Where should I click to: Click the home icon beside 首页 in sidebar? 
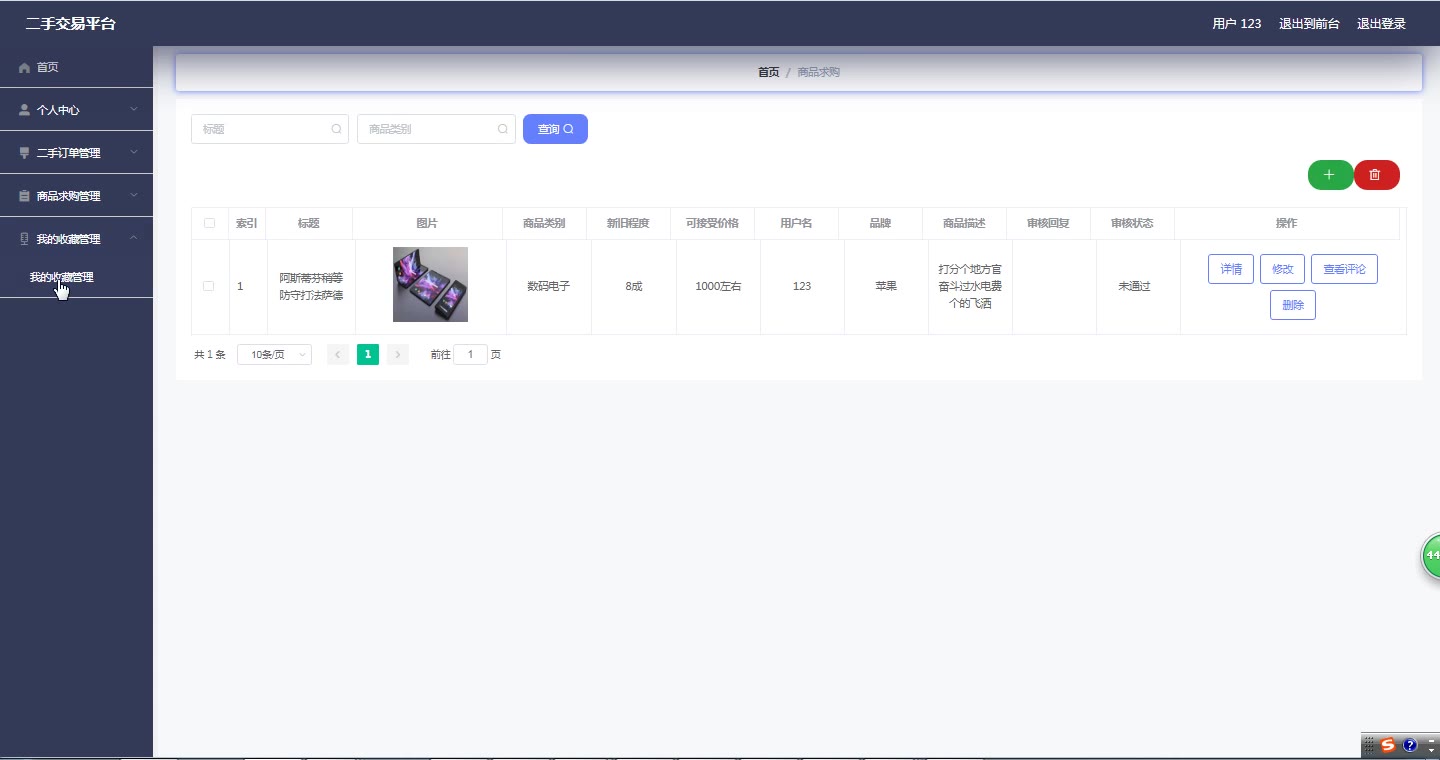(x=24, y=68)
